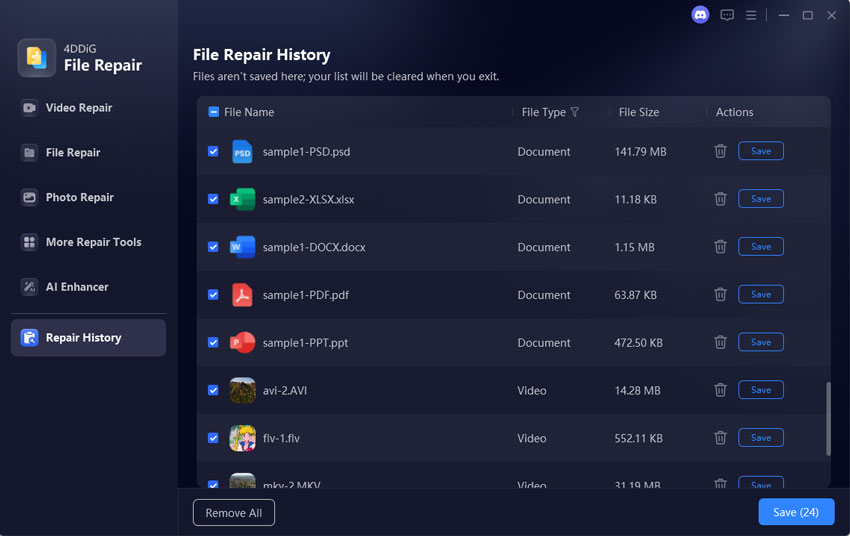Delete sample2-XLSX.xlsx with trash icon

click(x=720, y=199)
